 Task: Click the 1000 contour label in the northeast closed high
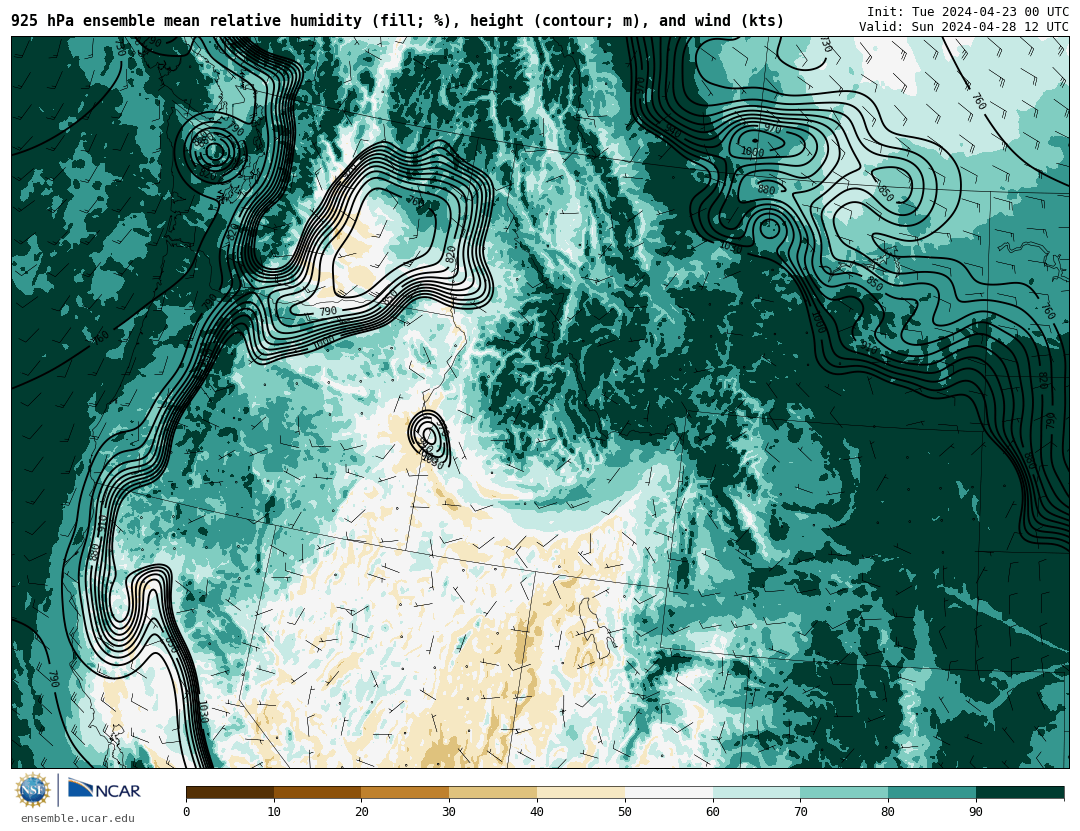coord(753,152)
